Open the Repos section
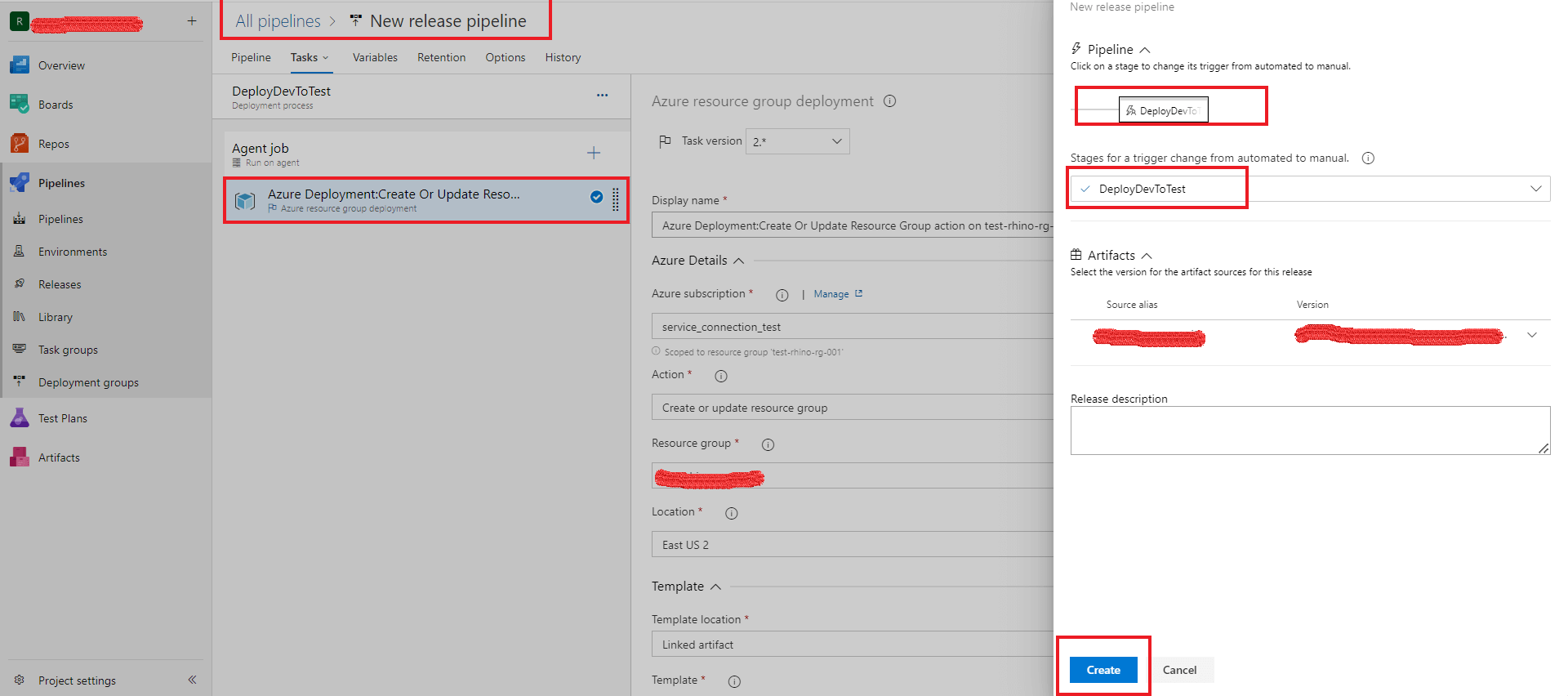Image resolution: width=1568 pixels, height=696 pixels. (53, 144)
